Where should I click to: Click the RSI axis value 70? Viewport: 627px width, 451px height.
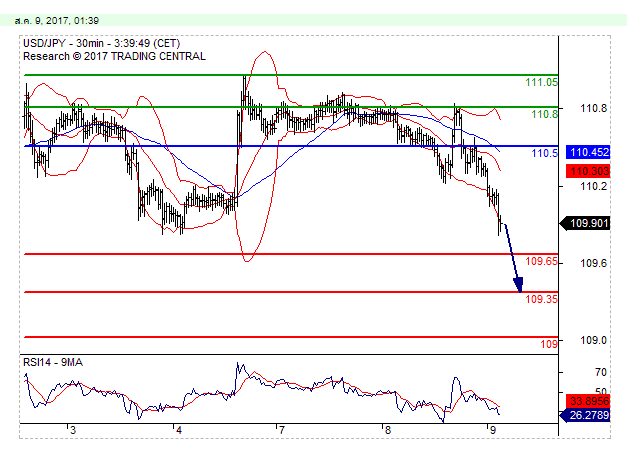601,373
